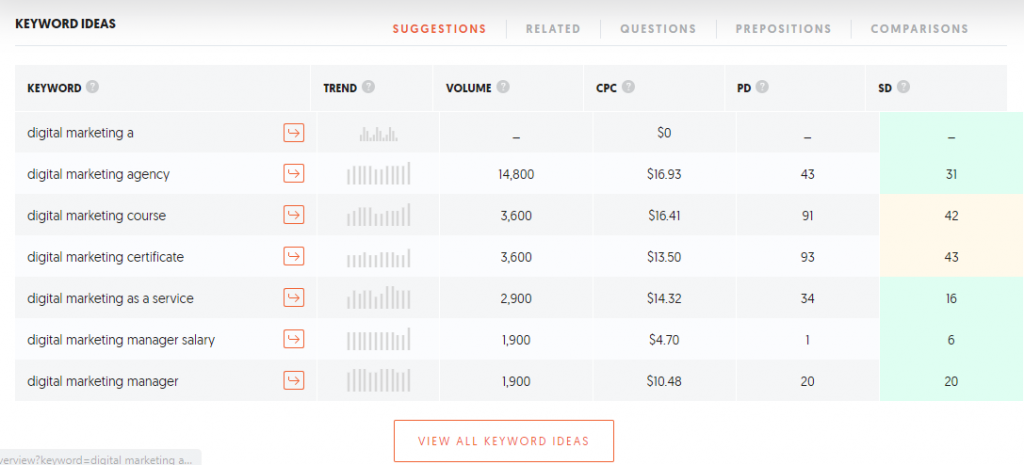
Task: Open arrow icon for digital marketing course
Action: [294, 215]
